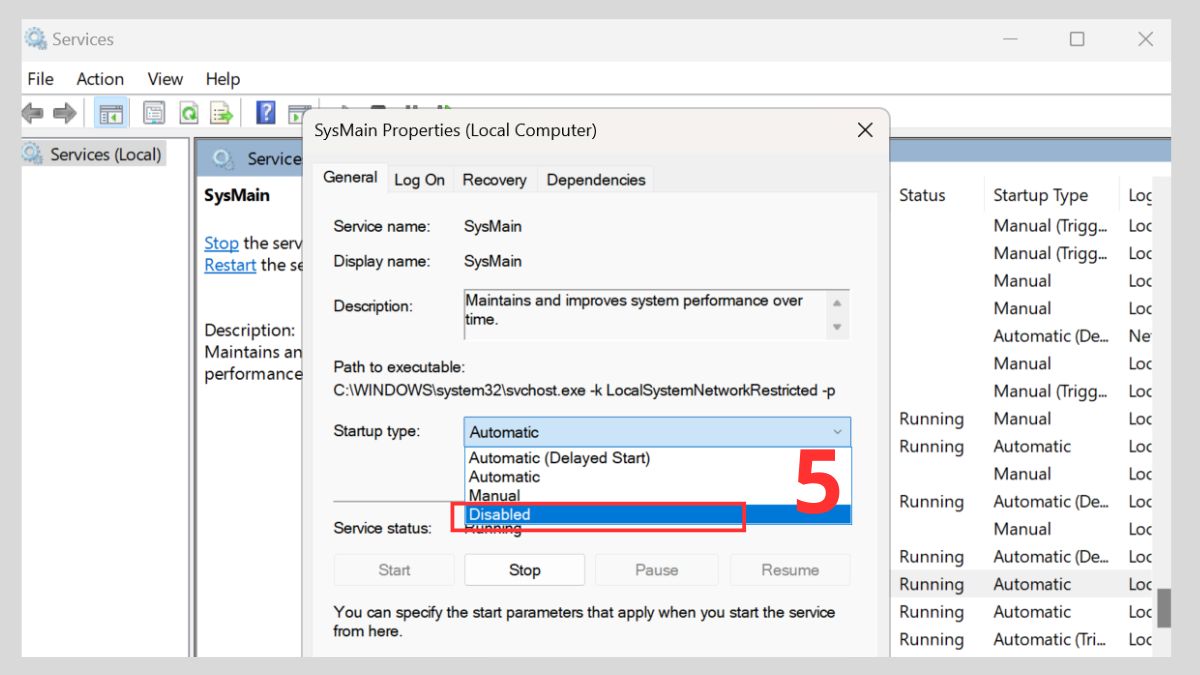Screen dimensions: 1200x675
Task: Click the Startup Type column header
Action: [x=1040, y=195]
